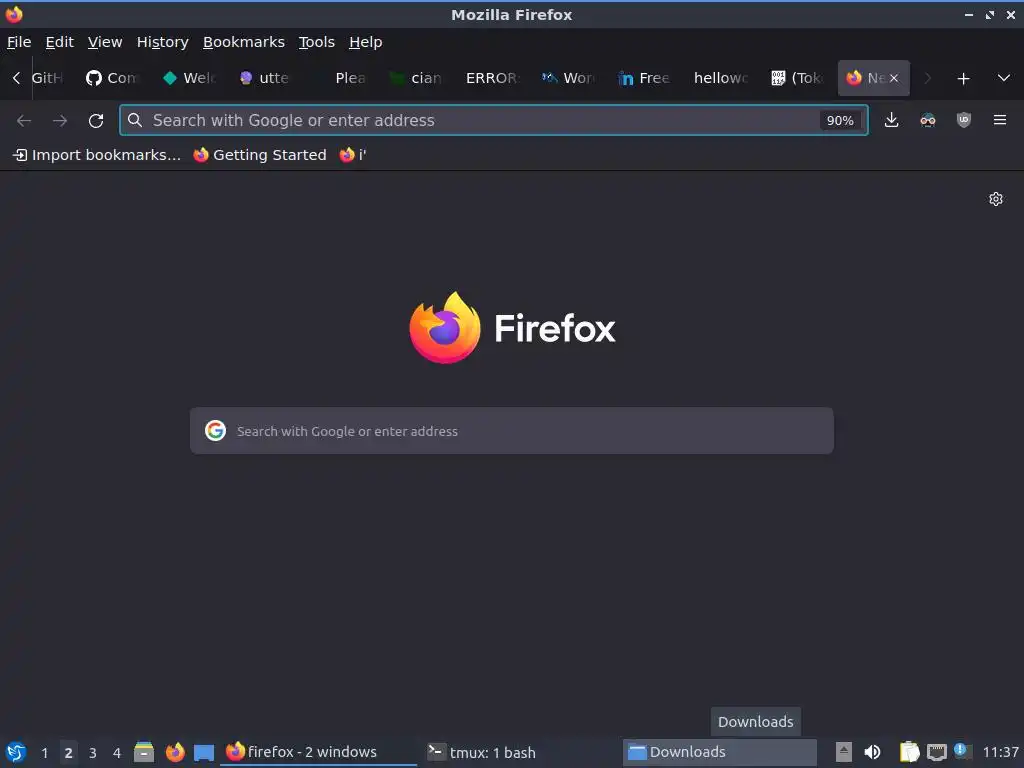This screenshot has width=1024, height=768.
Task: Select firefox - 2 windows taskbar entry
Action: coord(319,752)
